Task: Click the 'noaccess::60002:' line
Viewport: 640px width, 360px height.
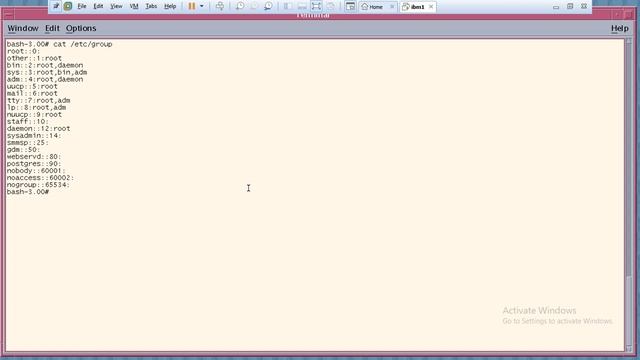Action: [40, 178]
